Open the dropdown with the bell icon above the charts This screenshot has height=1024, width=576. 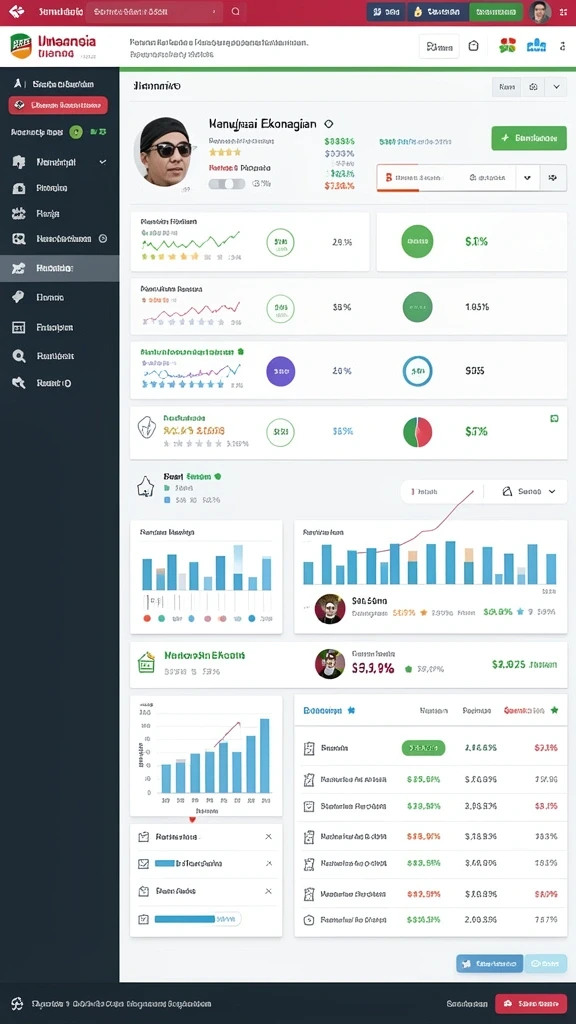click(x=529, y=492)
